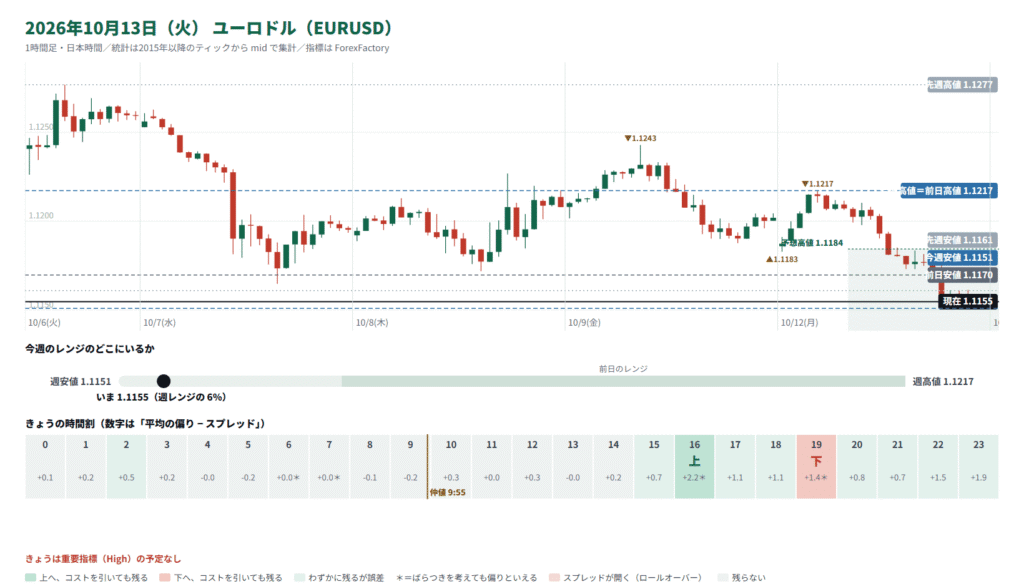Click the gray 残らない legend swatch
The height and width of the screenshot is (584, 1024).
tap(723, 577)
